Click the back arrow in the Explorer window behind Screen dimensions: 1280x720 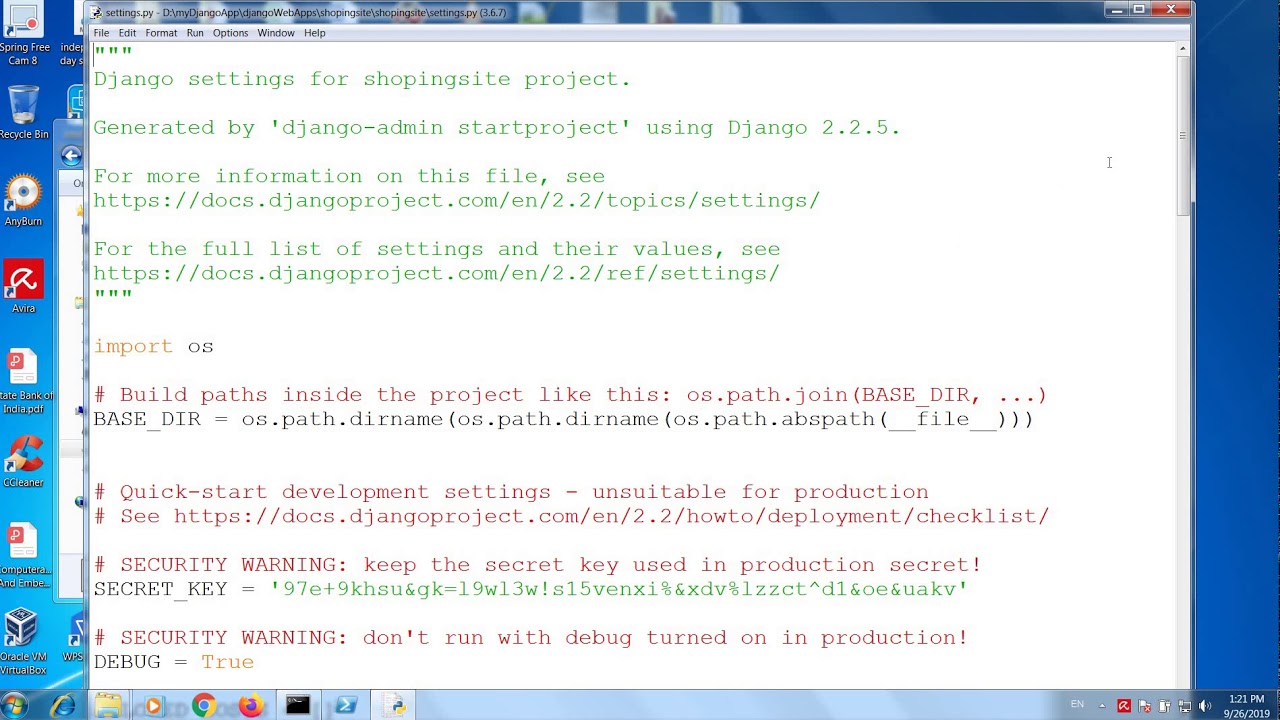click(71, 155)
